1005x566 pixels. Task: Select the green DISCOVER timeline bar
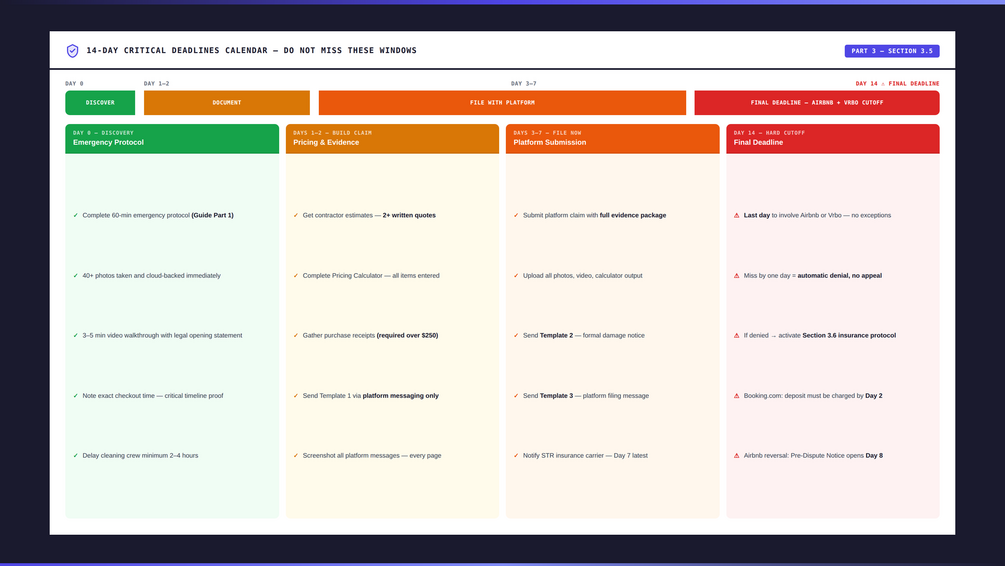(100, 103)
